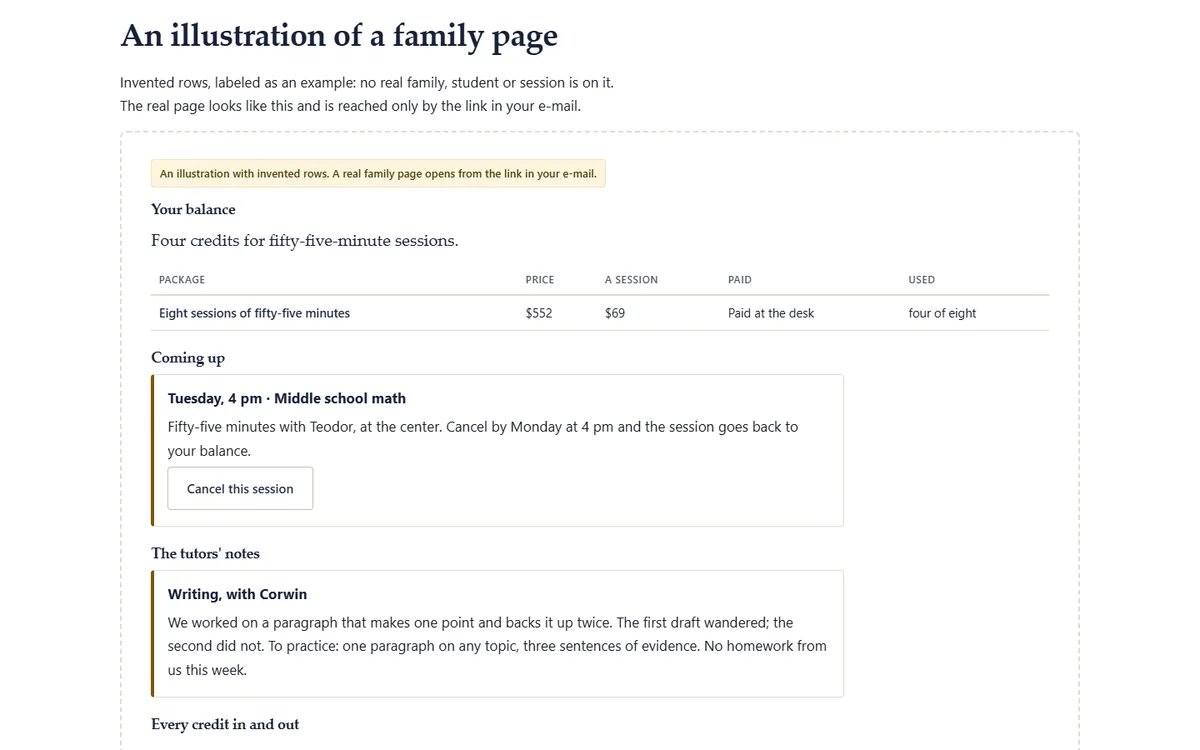
Task: Click 'Tuesday, 4 pm · Middle school math' title
Action: (287, 398)
